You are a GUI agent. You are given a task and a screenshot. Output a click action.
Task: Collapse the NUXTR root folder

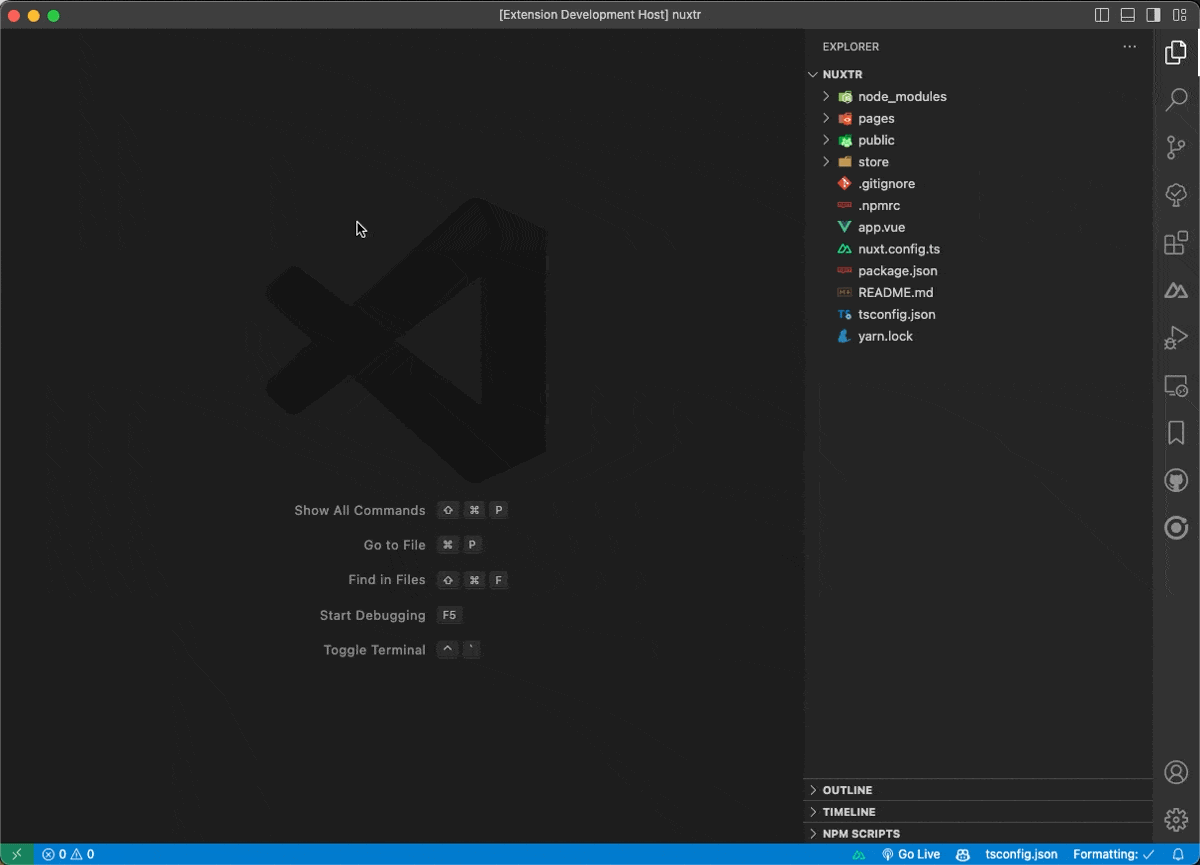coord(979,75)
